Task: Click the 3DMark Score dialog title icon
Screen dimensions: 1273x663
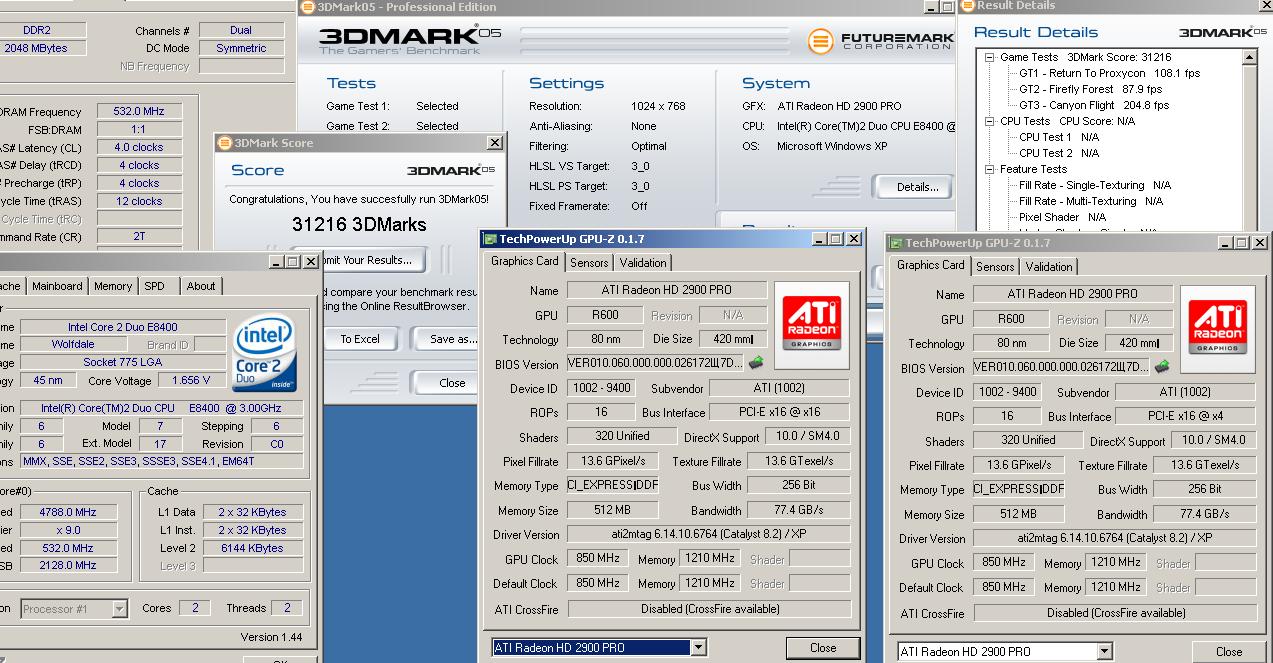Action: click(224, 143)
